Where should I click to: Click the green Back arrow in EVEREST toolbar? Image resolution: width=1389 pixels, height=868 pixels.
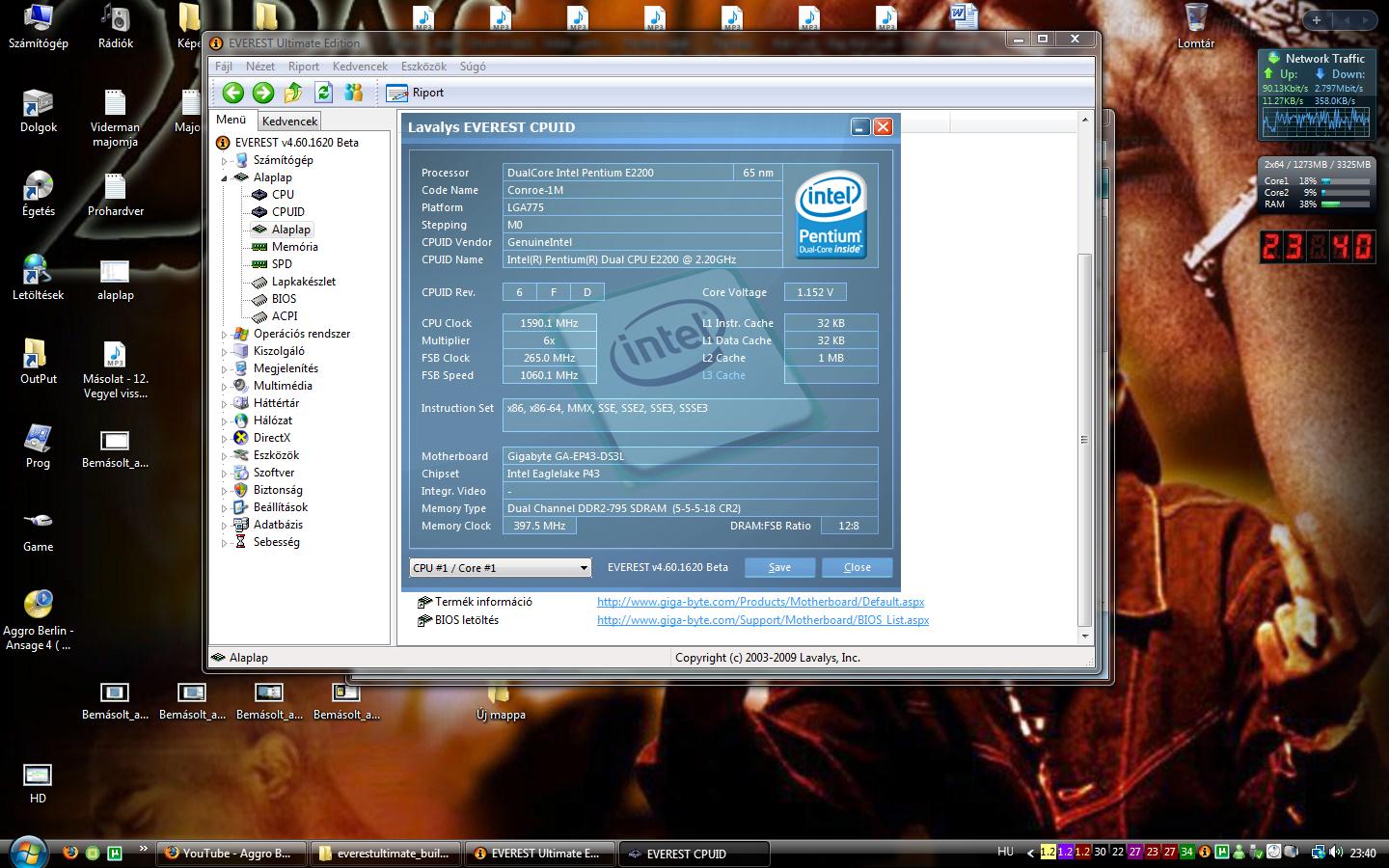[232, 93]
